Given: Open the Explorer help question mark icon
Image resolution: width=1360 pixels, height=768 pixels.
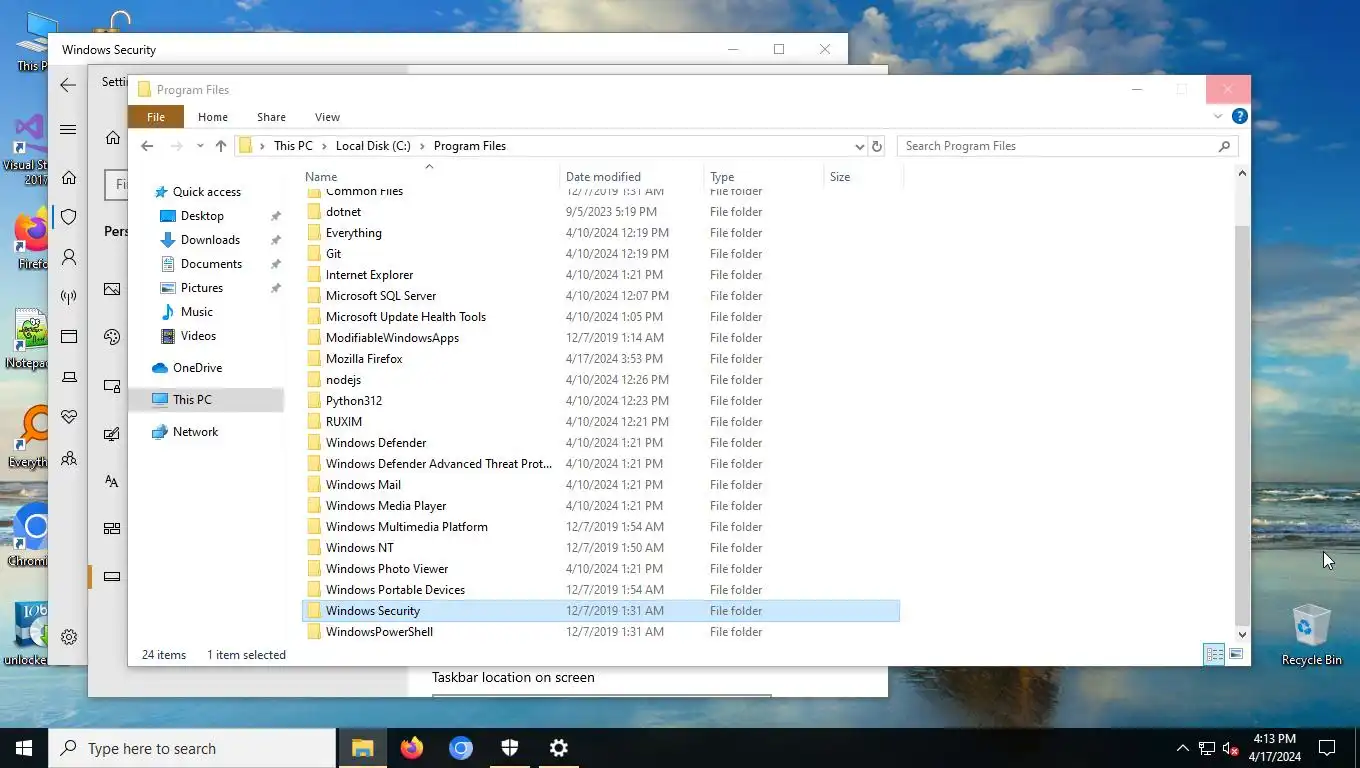Looking at the screenshot, I should pyautogui.click(x=1240, y=117).
